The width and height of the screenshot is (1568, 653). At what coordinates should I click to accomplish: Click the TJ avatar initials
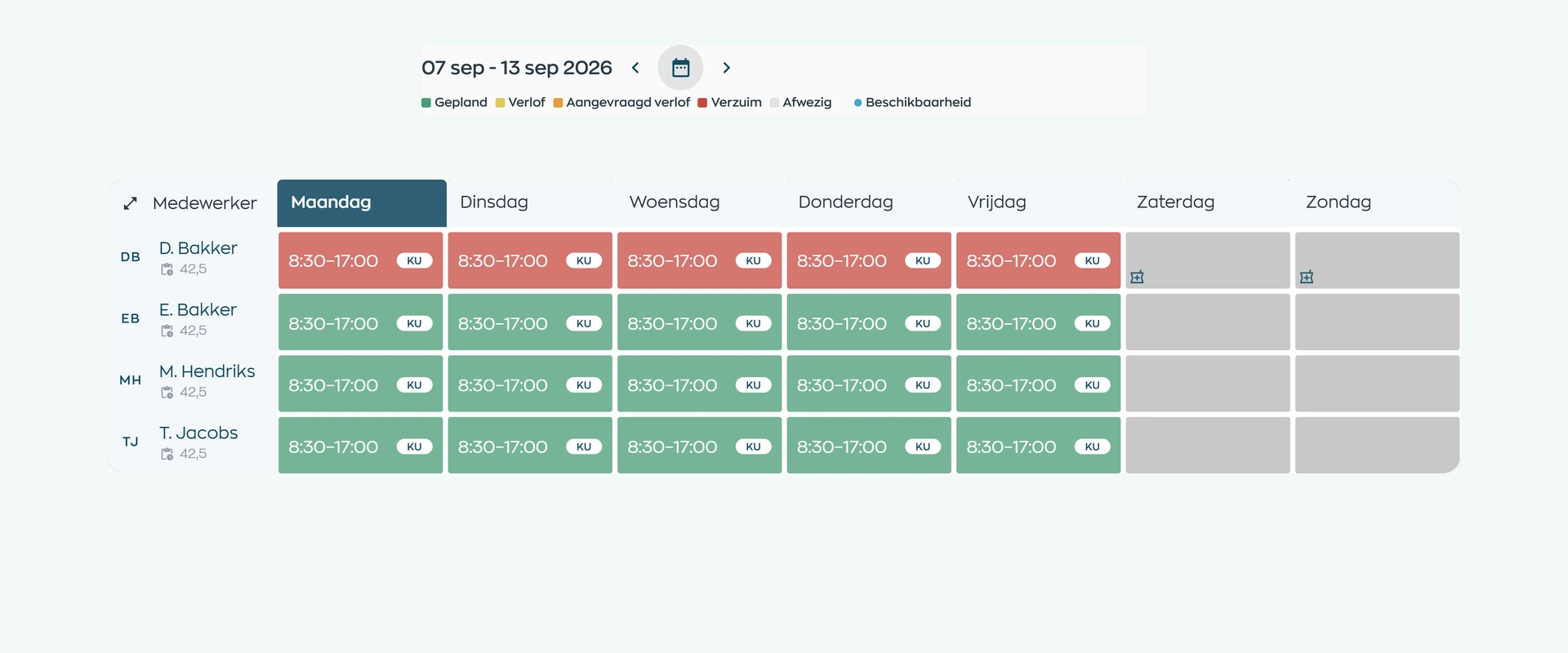pos(131,442)
